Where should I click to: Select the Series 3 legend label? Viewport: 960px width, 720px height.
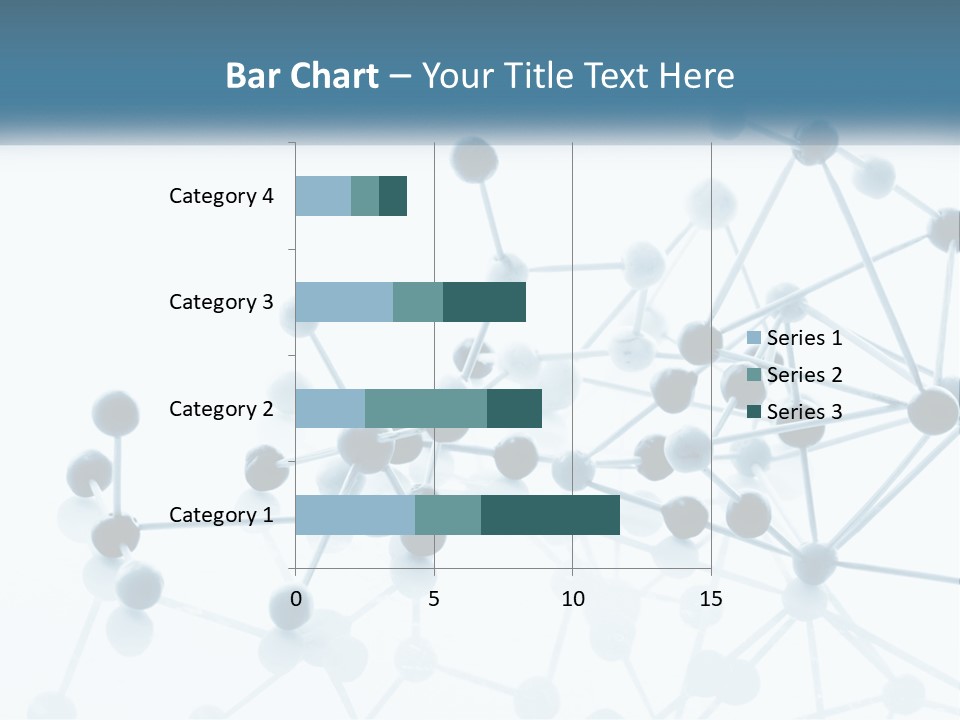click(x=804, y=411)
